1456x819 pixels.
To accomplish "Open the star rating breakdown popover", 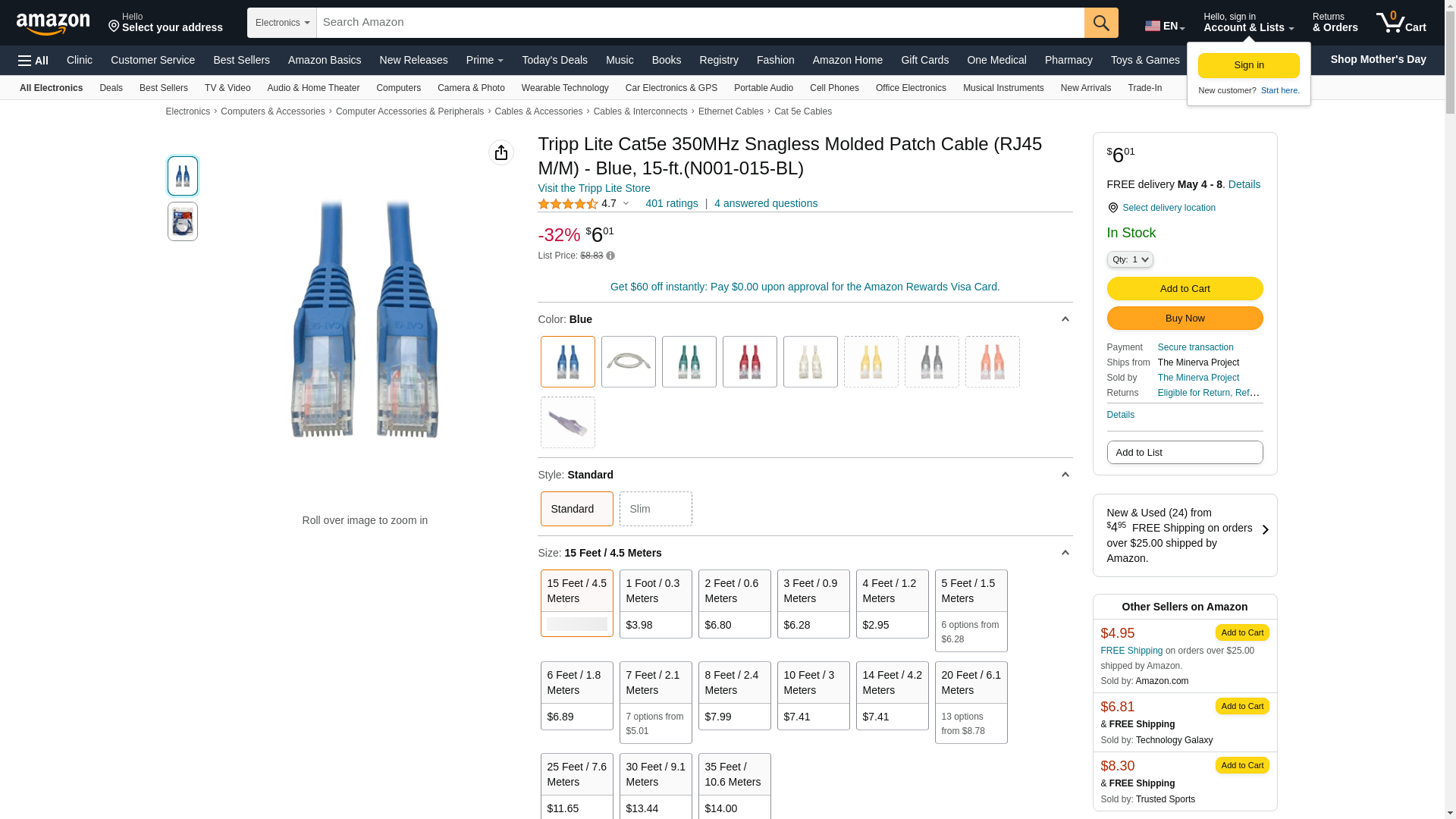I will click(x=626, y=204).
